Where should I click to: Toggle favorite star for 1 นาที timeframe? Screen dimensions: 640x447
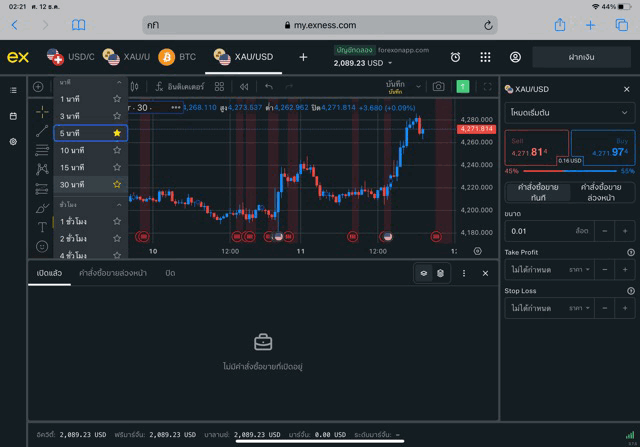(117, 99)
